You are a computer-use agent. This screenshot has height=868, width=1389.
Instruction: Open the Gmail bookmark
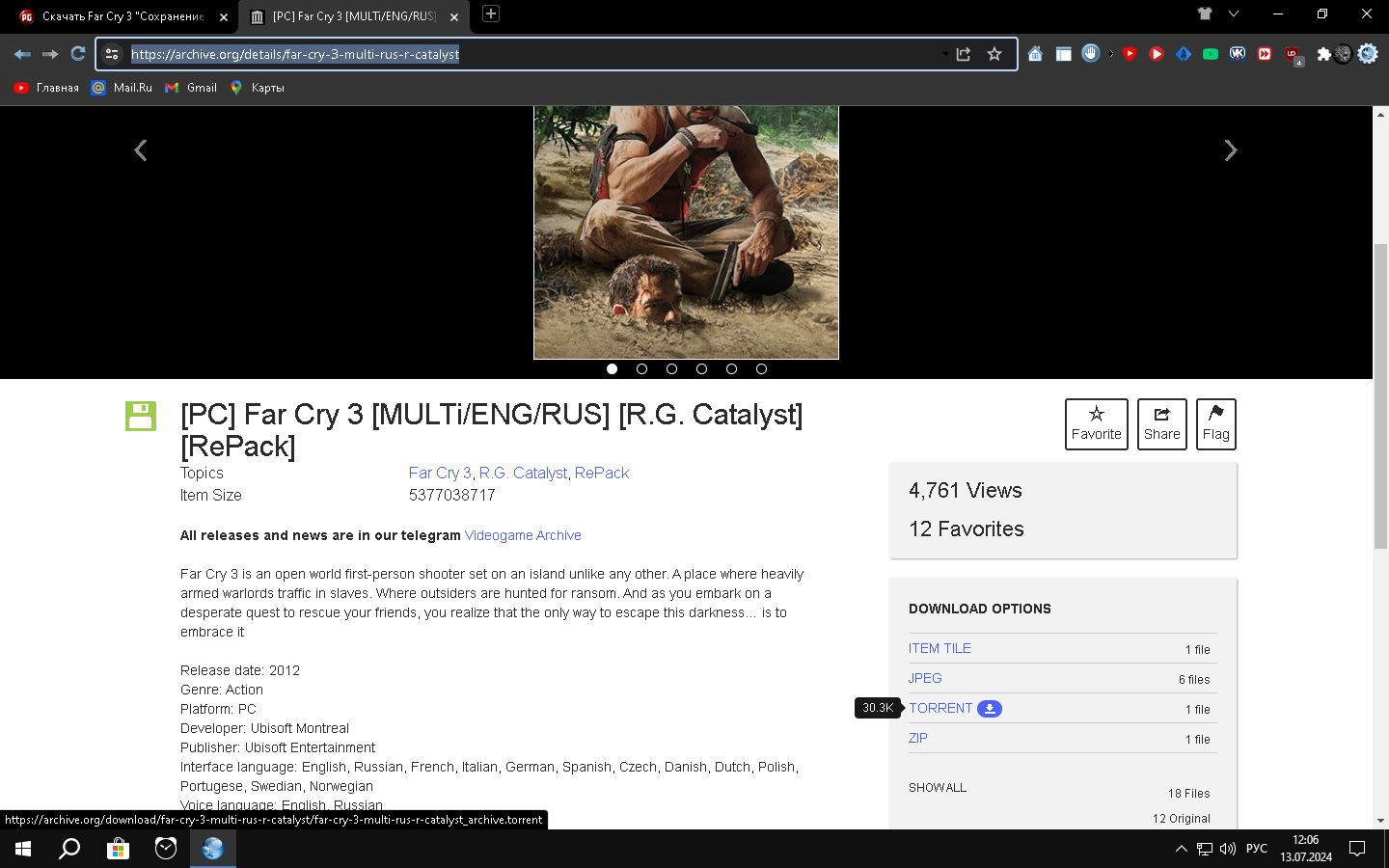click(x=191, y=88)
